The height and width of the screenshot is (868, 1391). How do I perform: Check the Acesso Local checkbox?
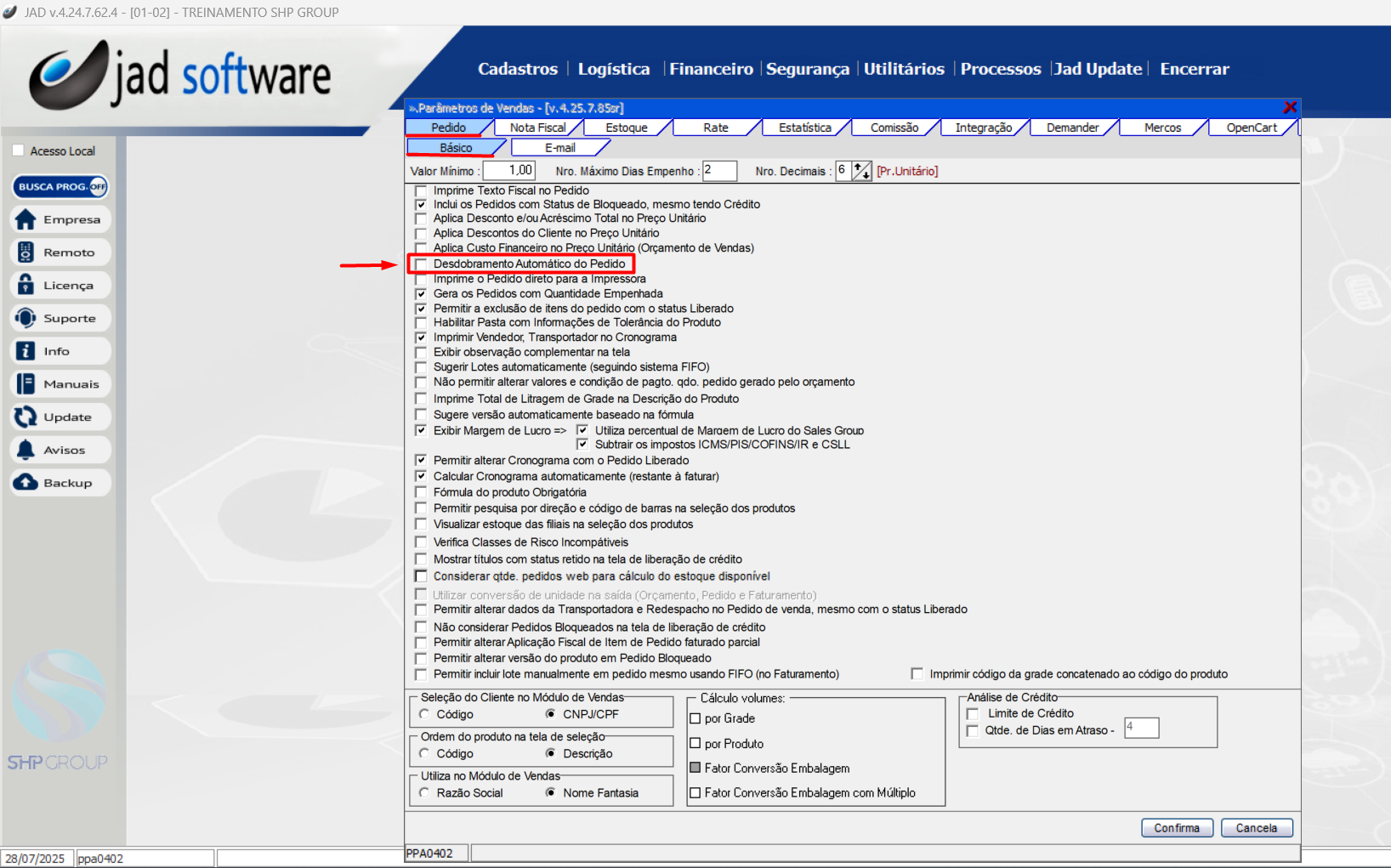coord(19,151)
